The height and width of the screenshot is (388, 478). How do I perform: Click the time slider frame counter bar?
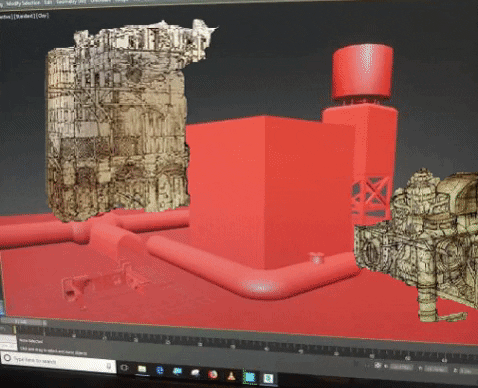click(22, 322)
